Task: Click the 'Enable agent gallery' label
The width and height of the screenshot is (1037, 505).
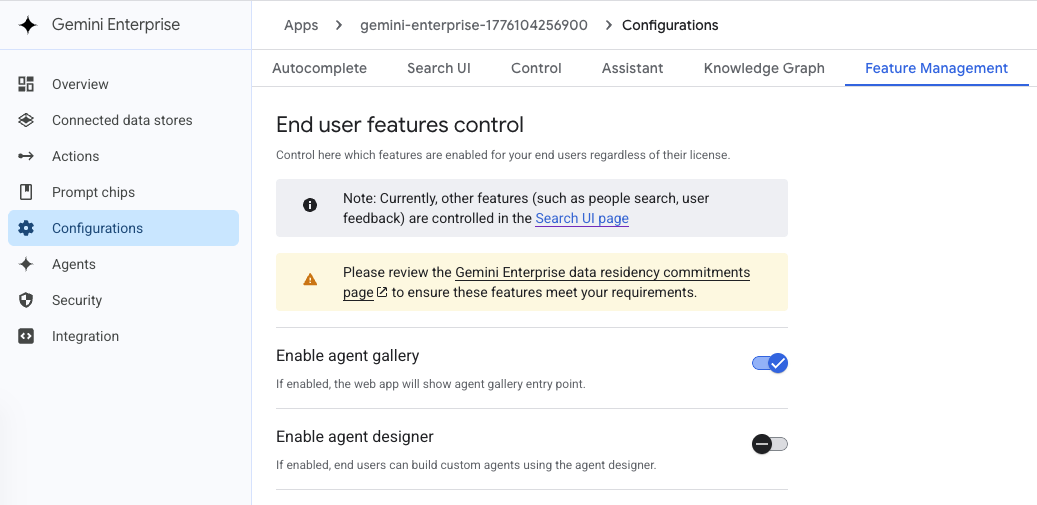Action: tap(347, 356)
